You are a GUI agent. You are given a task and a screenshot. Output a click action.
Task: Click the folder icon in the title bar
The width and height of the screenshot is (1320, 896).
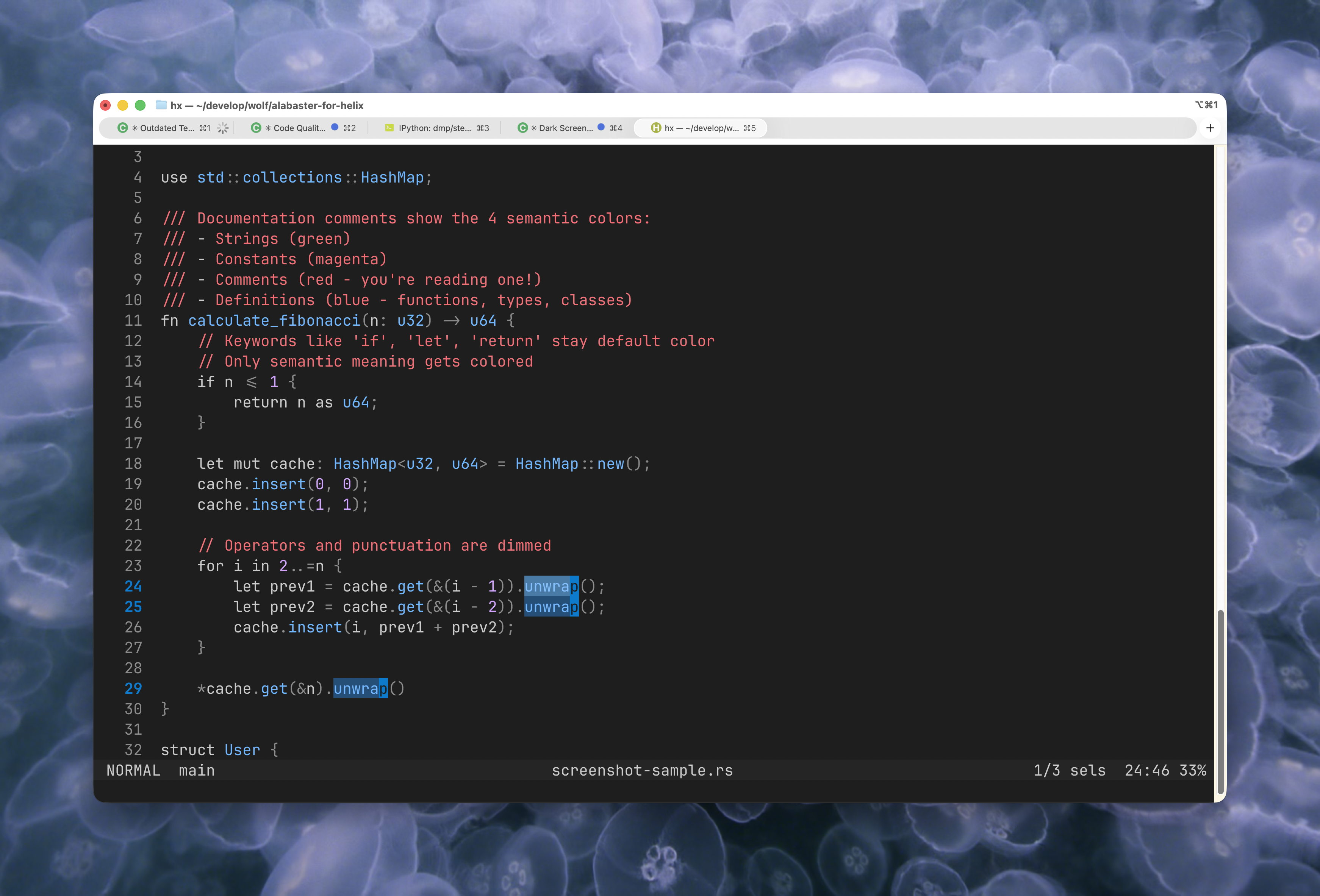click(x=161, y=105)
